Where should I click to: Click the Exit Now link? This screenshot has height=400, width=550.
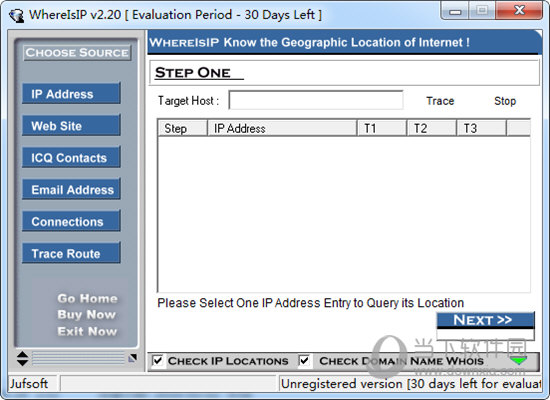[x=87, y=331]
